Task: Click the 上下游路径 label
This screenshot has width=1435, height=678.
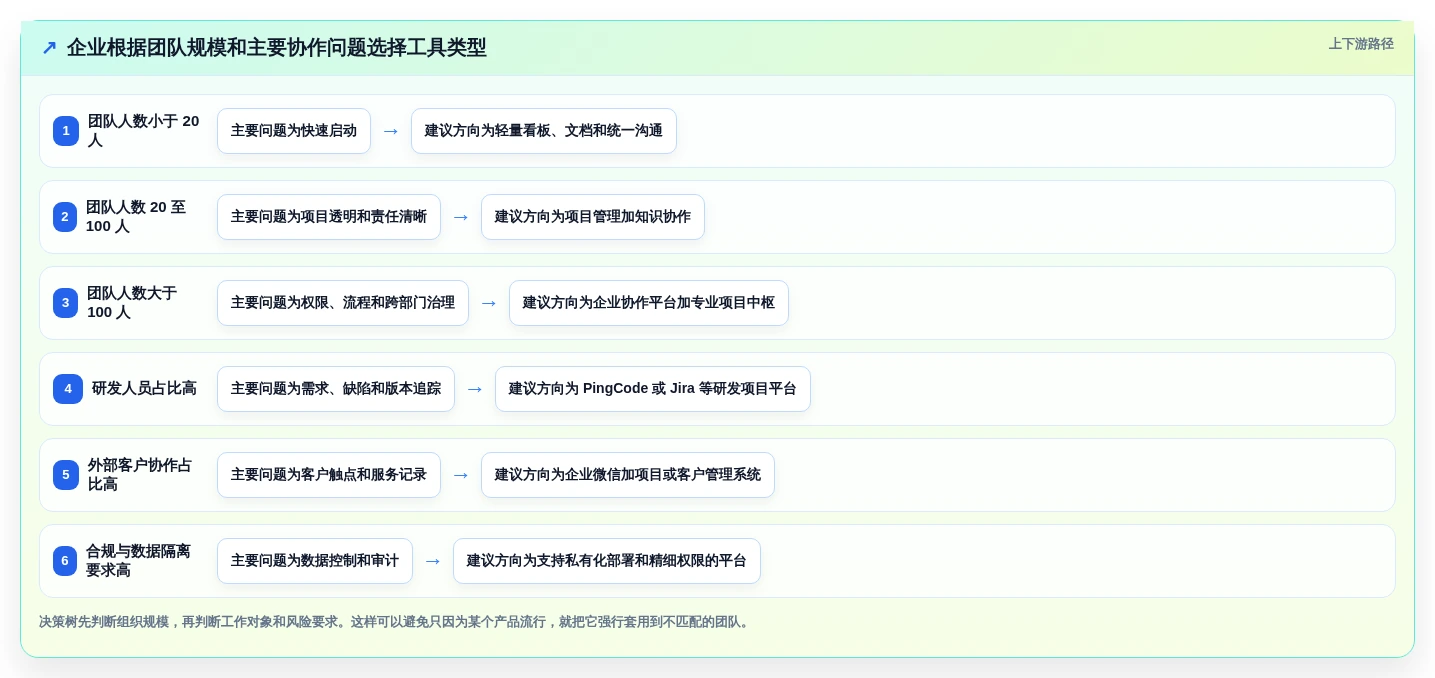Action: (1361, 44)
